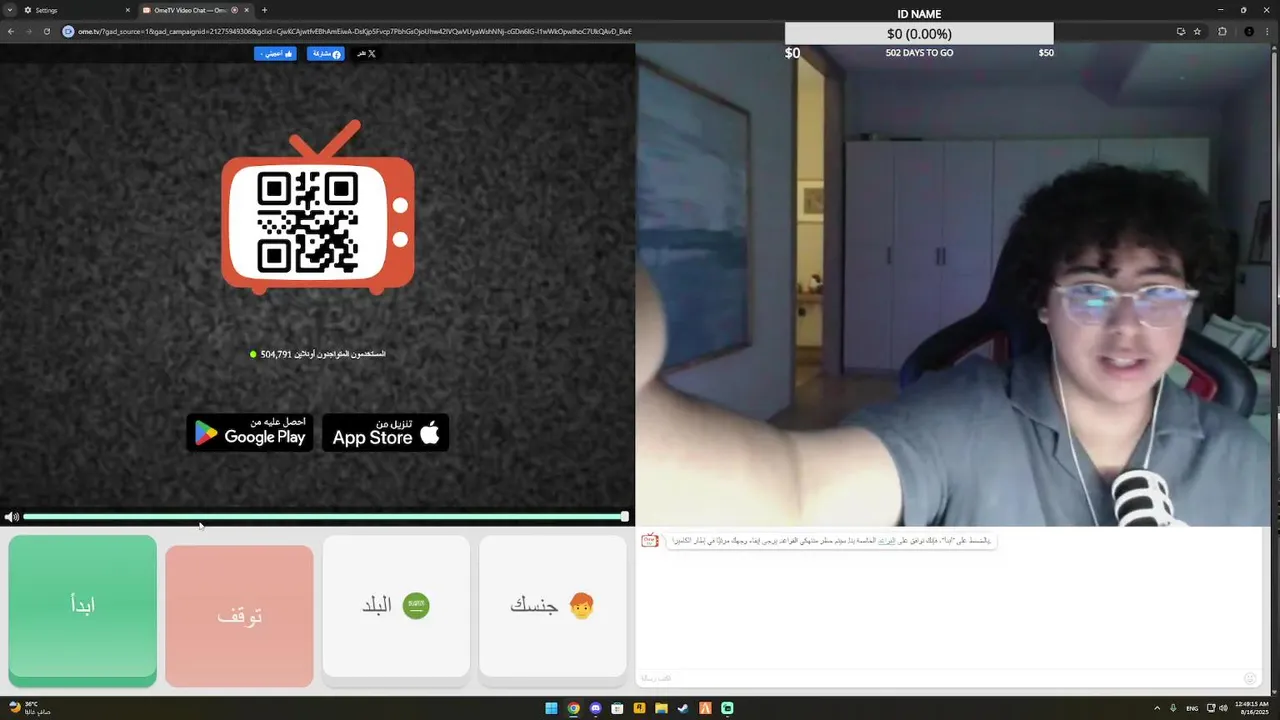Click the site information icon in address bar
The image size is (1280, 720).
[x=69, y=31]
